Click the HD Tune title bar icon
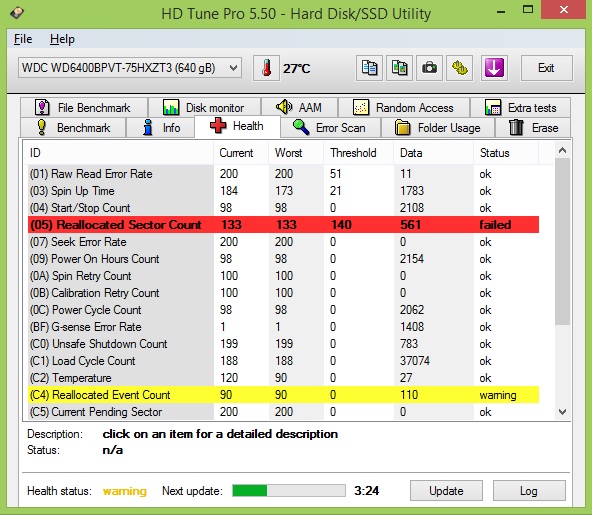The image size is (592, 515). (17, 13)
